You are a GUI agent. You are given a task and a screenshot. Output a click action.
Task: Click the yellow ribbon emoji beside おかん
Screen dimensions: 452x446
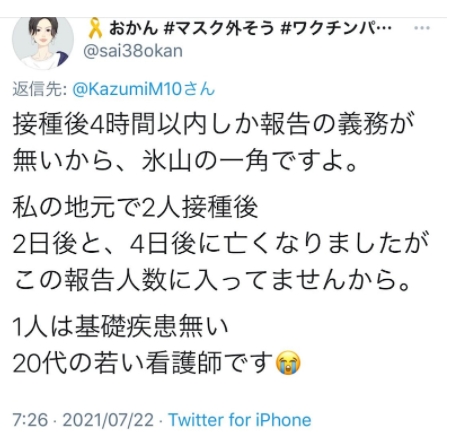(96, 28)
